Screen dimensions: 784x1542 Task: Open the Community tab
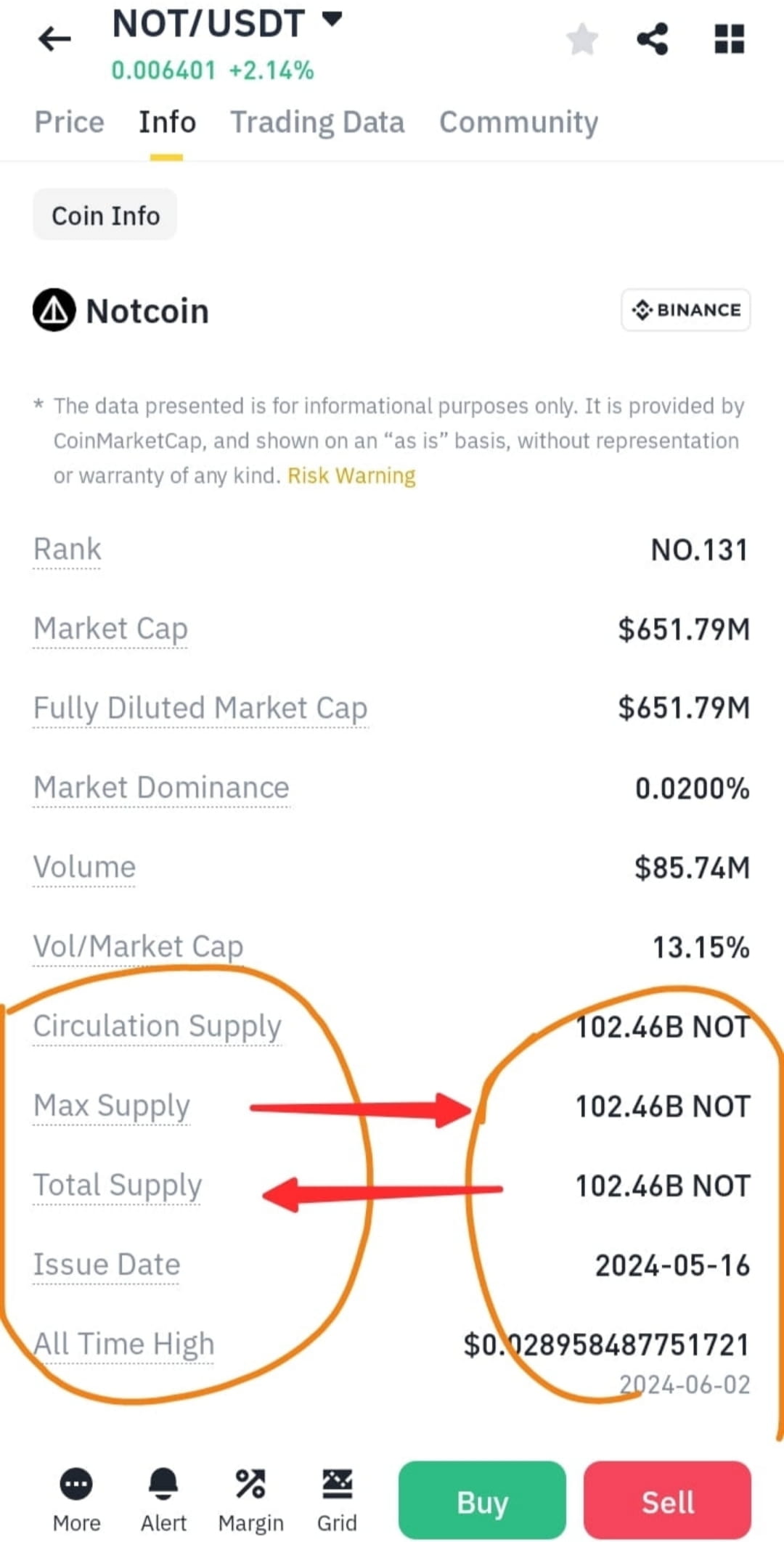pyautogui.click(x=518, y=122)
